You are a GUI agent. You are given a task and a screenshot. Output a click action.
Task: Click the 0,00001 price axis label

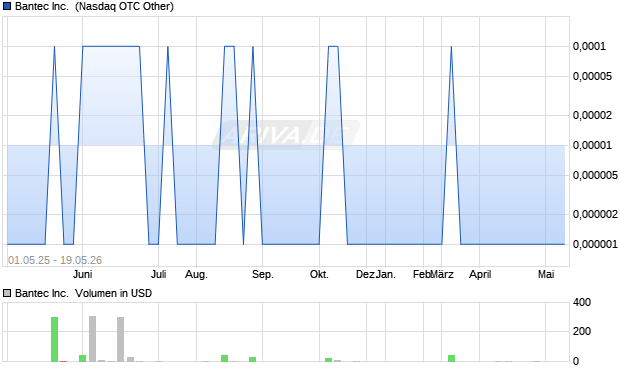[592, 145]
